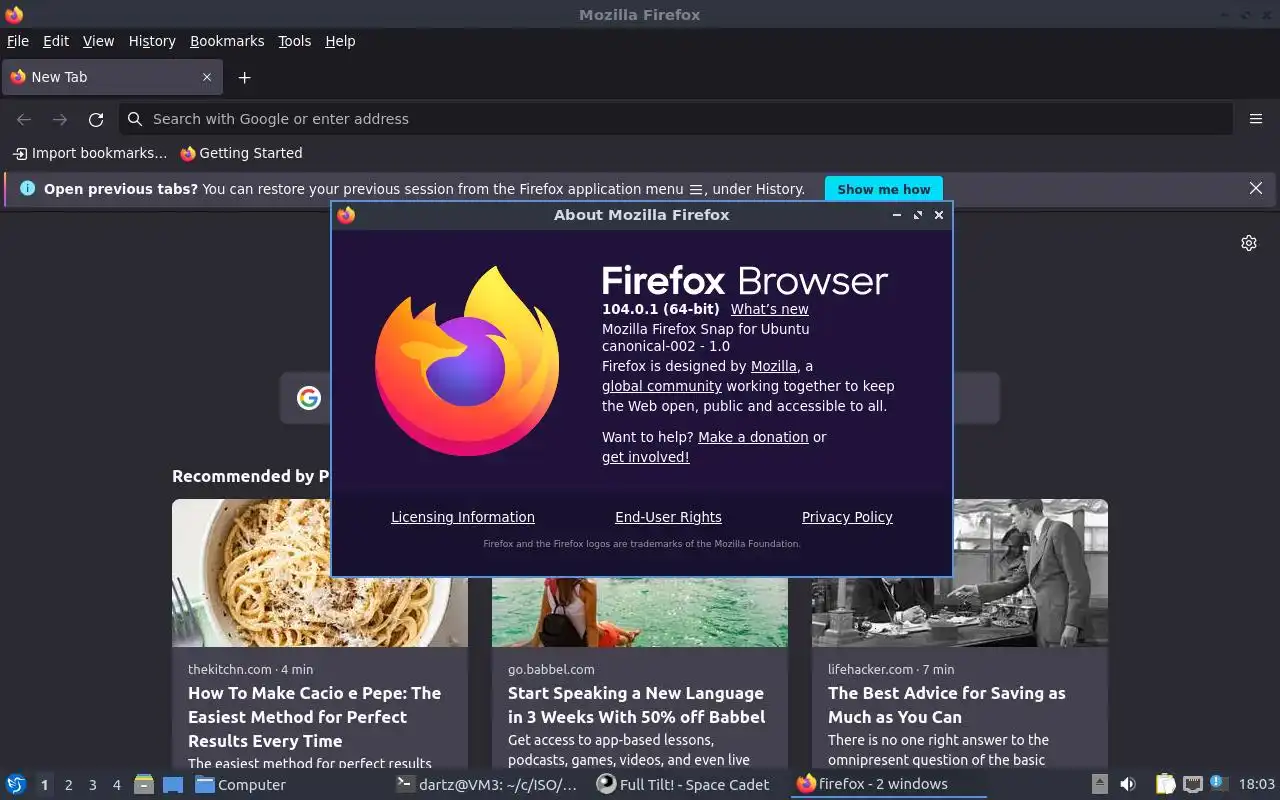Open the Firefox application hamburger menu
Screen dimensions: 1280x800
(x=1256, y=119)
